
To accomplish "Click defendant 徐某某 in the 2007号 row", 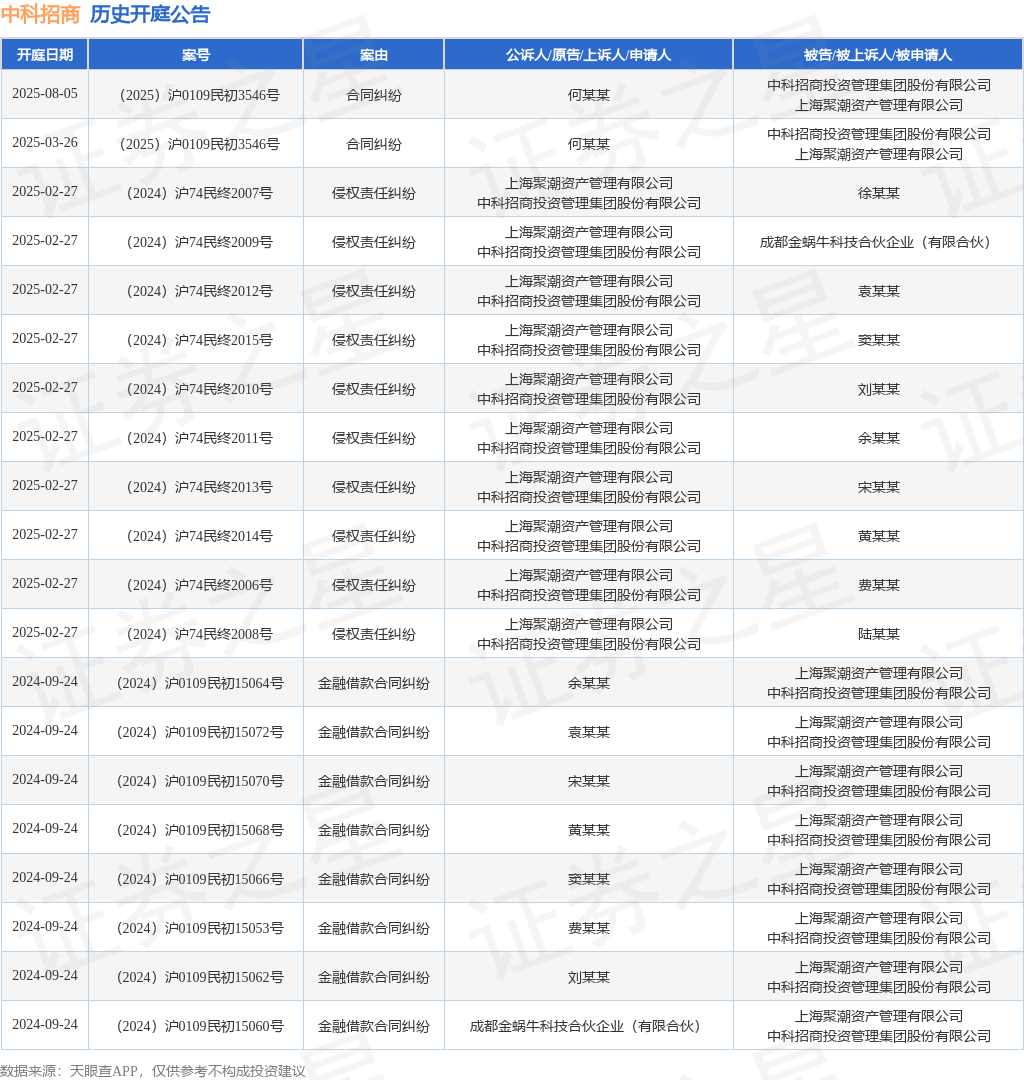I will click(x=878, y=194).
